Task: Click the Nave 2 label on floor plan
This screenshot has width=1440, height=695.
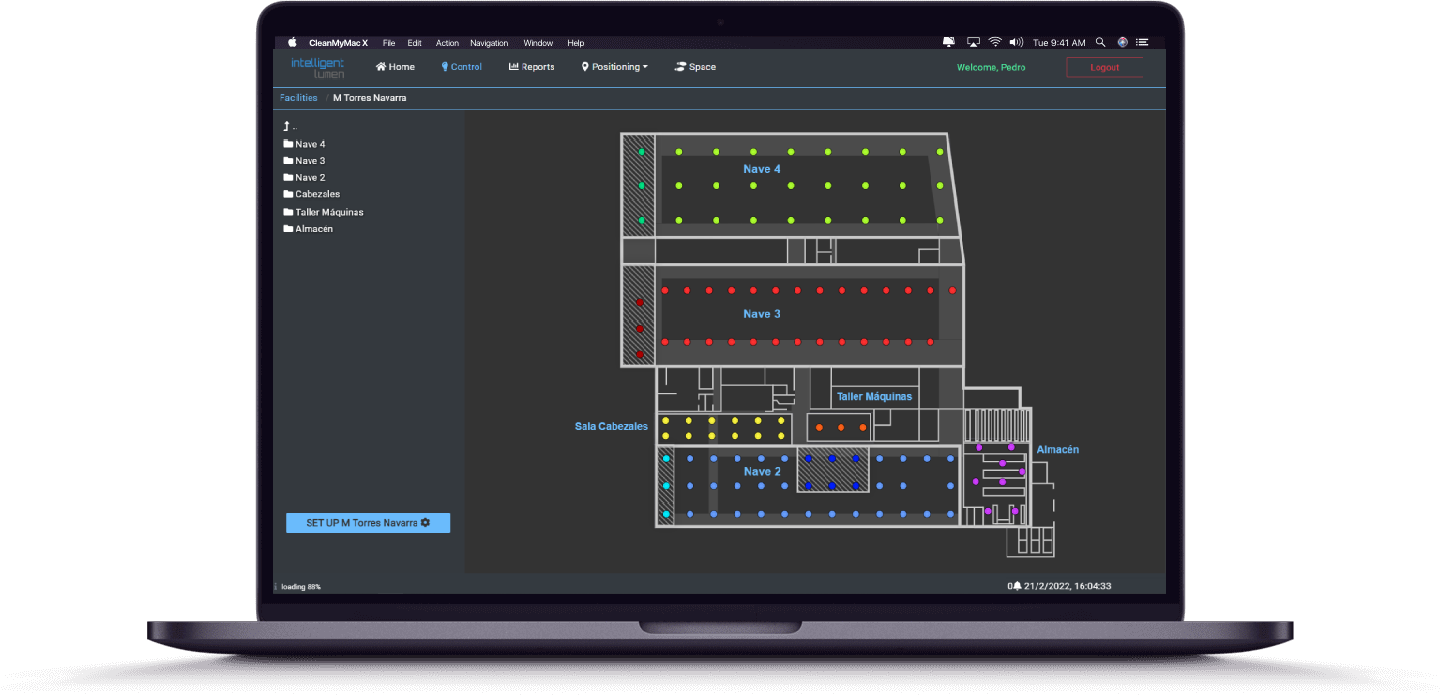Action: pos(763,471)
